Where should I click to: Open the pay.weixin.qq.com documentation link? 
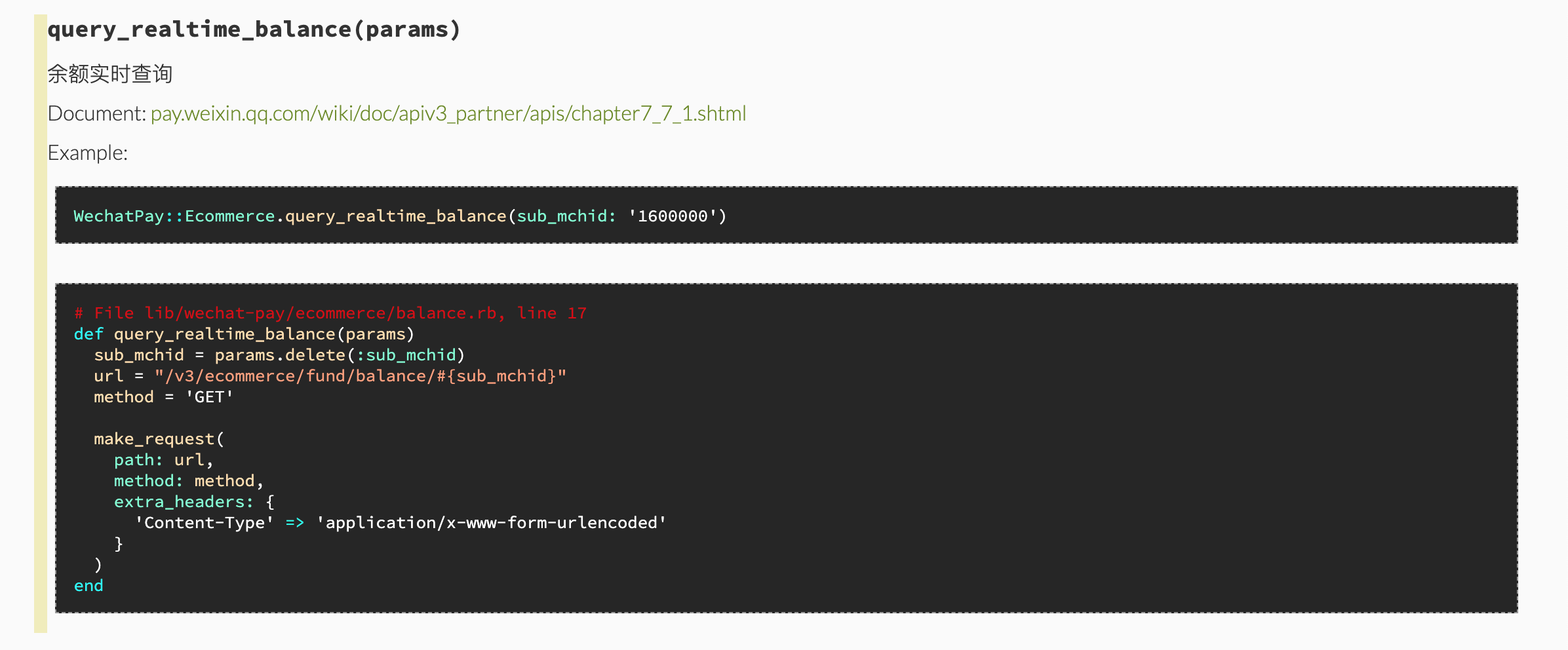448,114
